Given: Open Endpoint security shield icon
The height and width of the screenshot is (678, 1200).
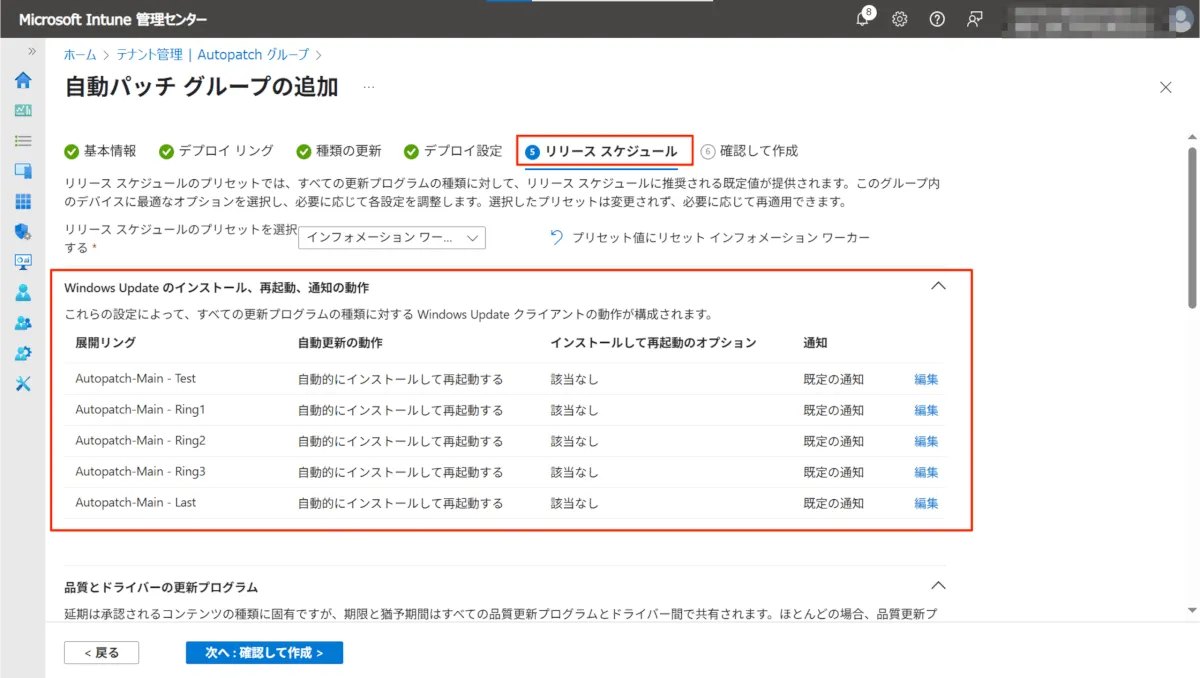Looking at the screenshot, I should coord(22,232).
